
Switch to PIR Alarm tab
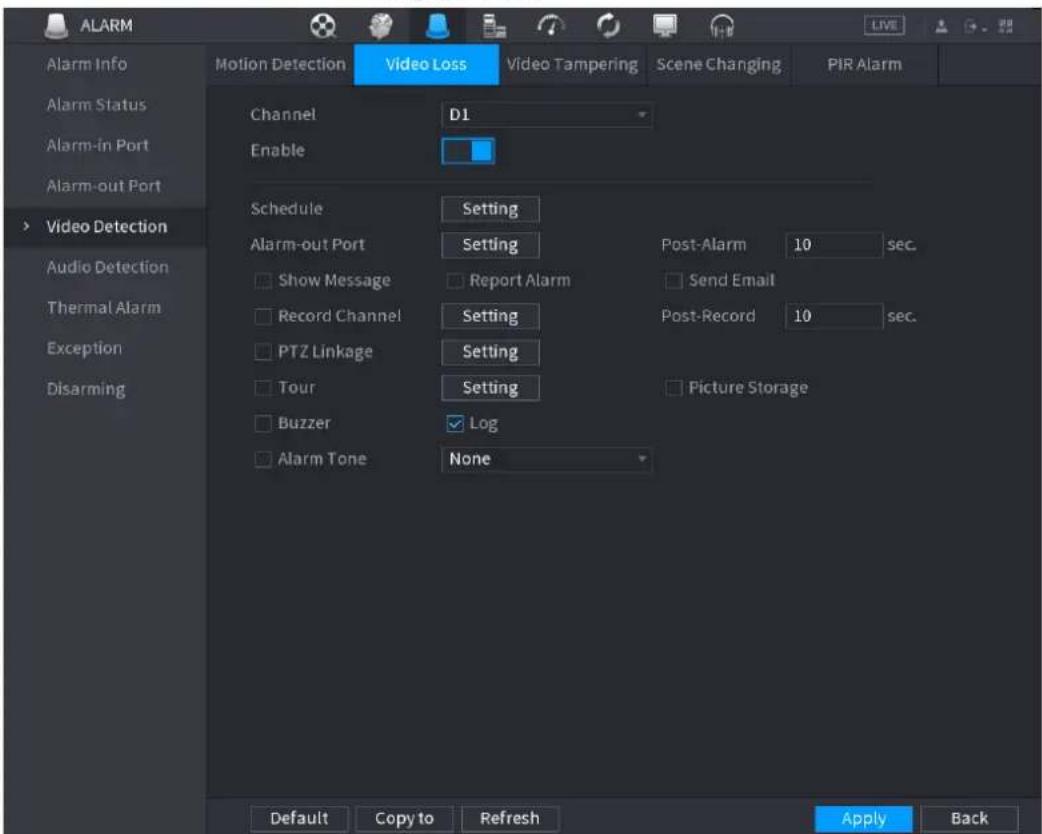point(865,64)
